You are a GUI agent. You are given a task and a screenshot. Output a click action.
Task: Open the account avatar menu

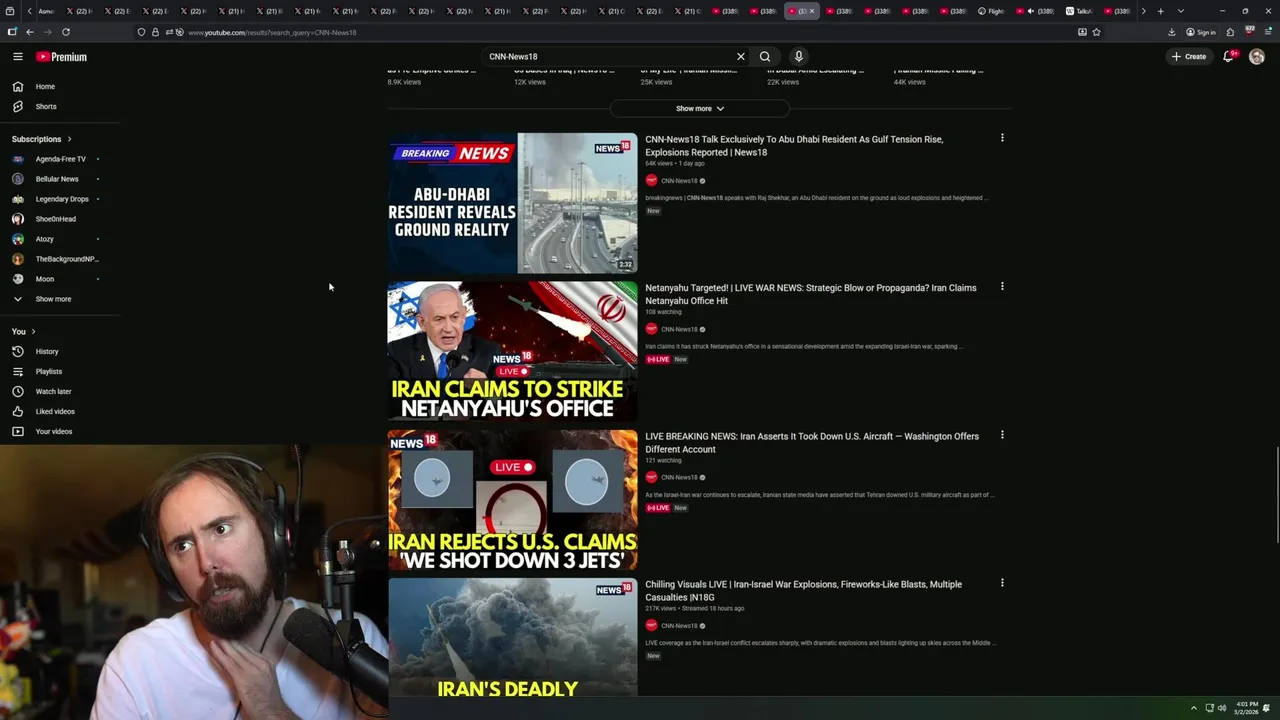pos(1257,57)
